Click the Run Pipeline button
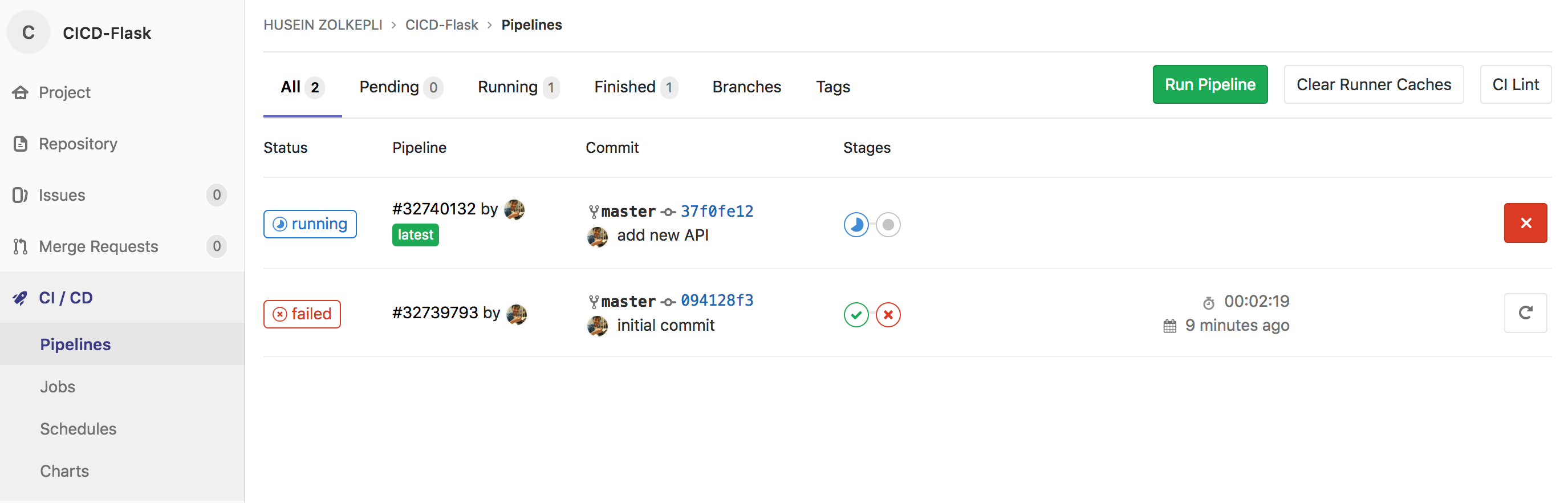Image resolution: width=1568 pixels, height=503 pixels. click(x=1210, y=84)
